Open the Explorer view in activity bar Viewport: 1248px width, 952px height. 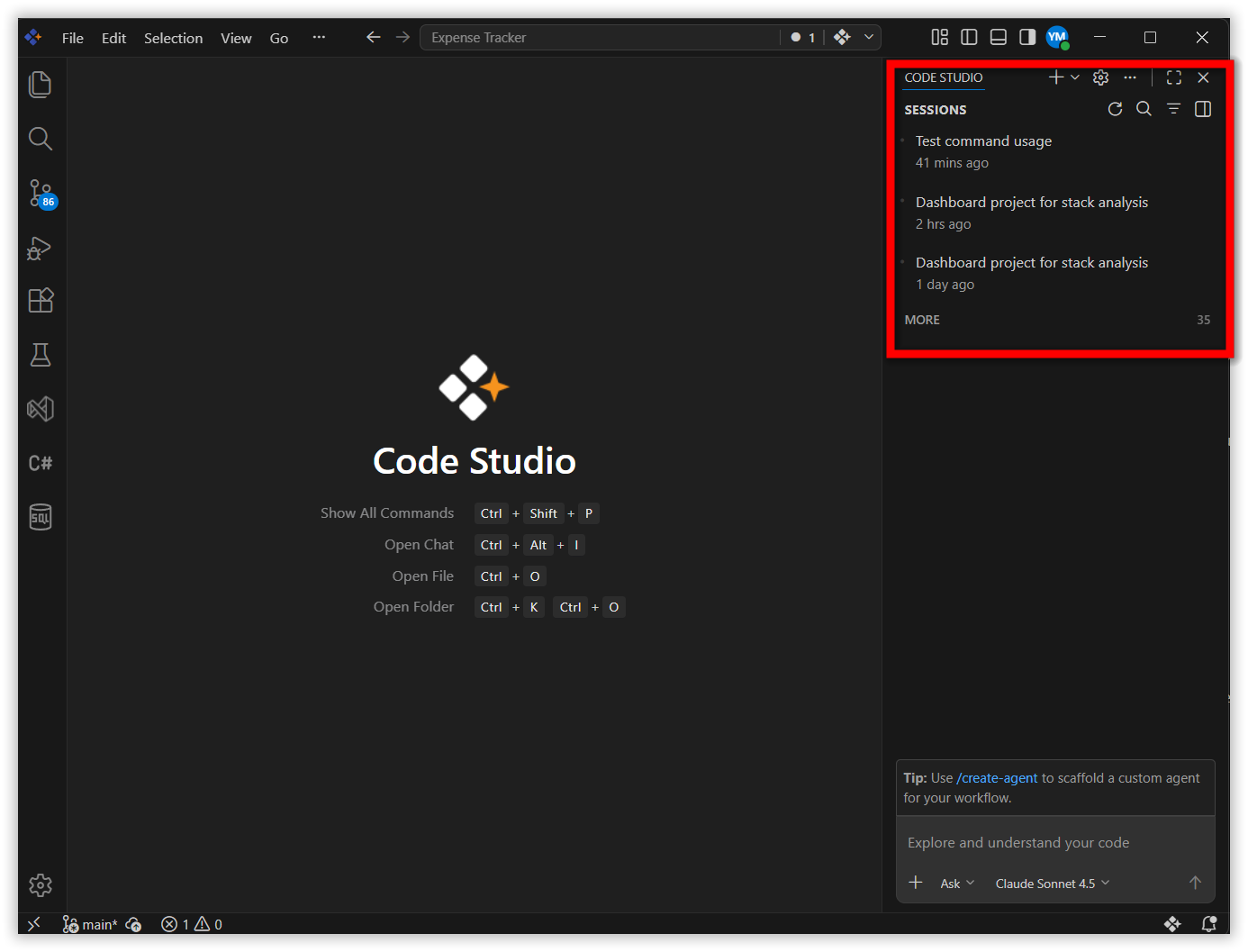coord(41,85)
